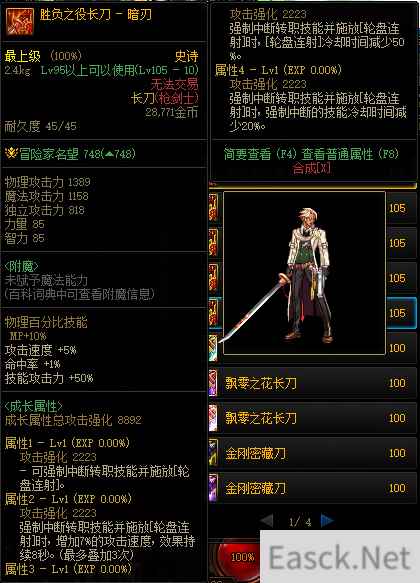Click the red 合成[X] link

point(311,168)
